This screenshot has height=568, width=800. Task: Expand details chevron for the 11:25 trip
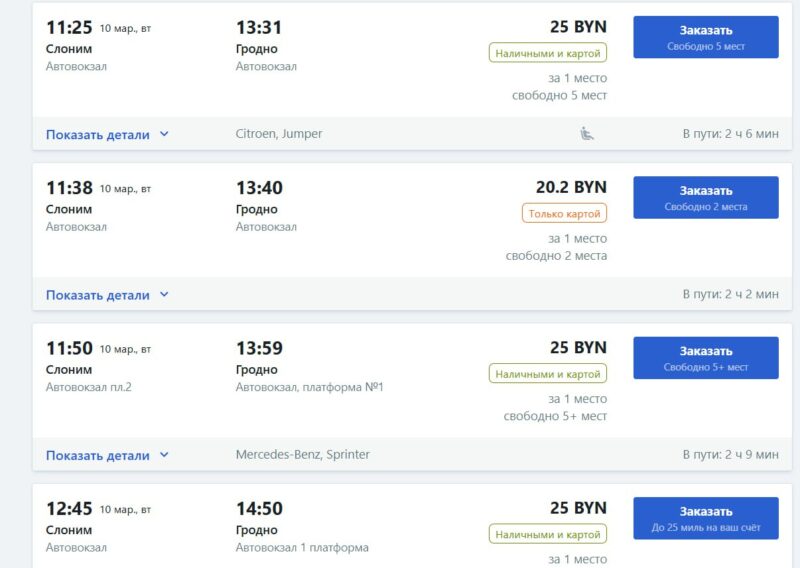[x=164, y=134]
